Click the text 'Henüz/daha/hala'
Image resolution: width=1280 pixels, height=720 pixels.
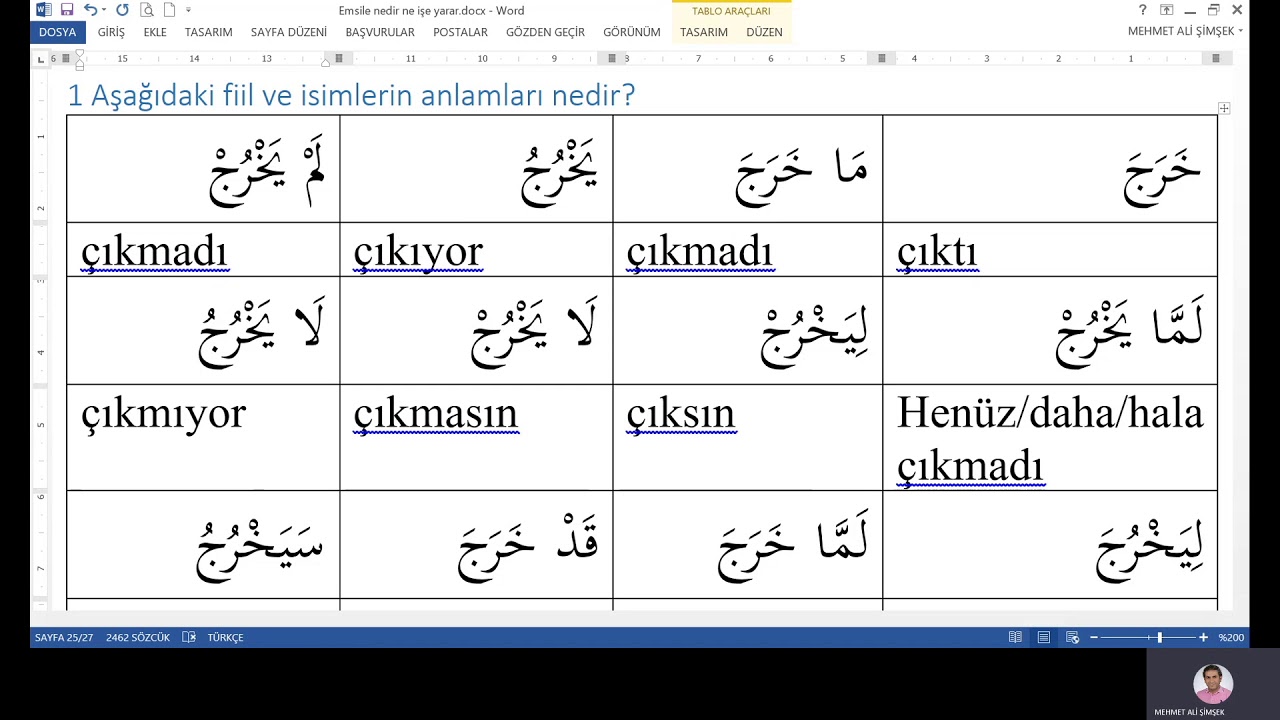tap(1050, 413)
